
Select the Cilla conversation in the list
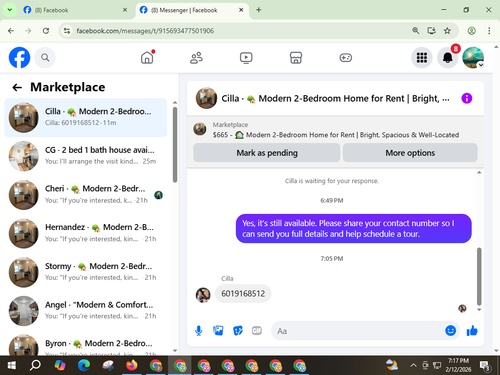coord(86,117)
